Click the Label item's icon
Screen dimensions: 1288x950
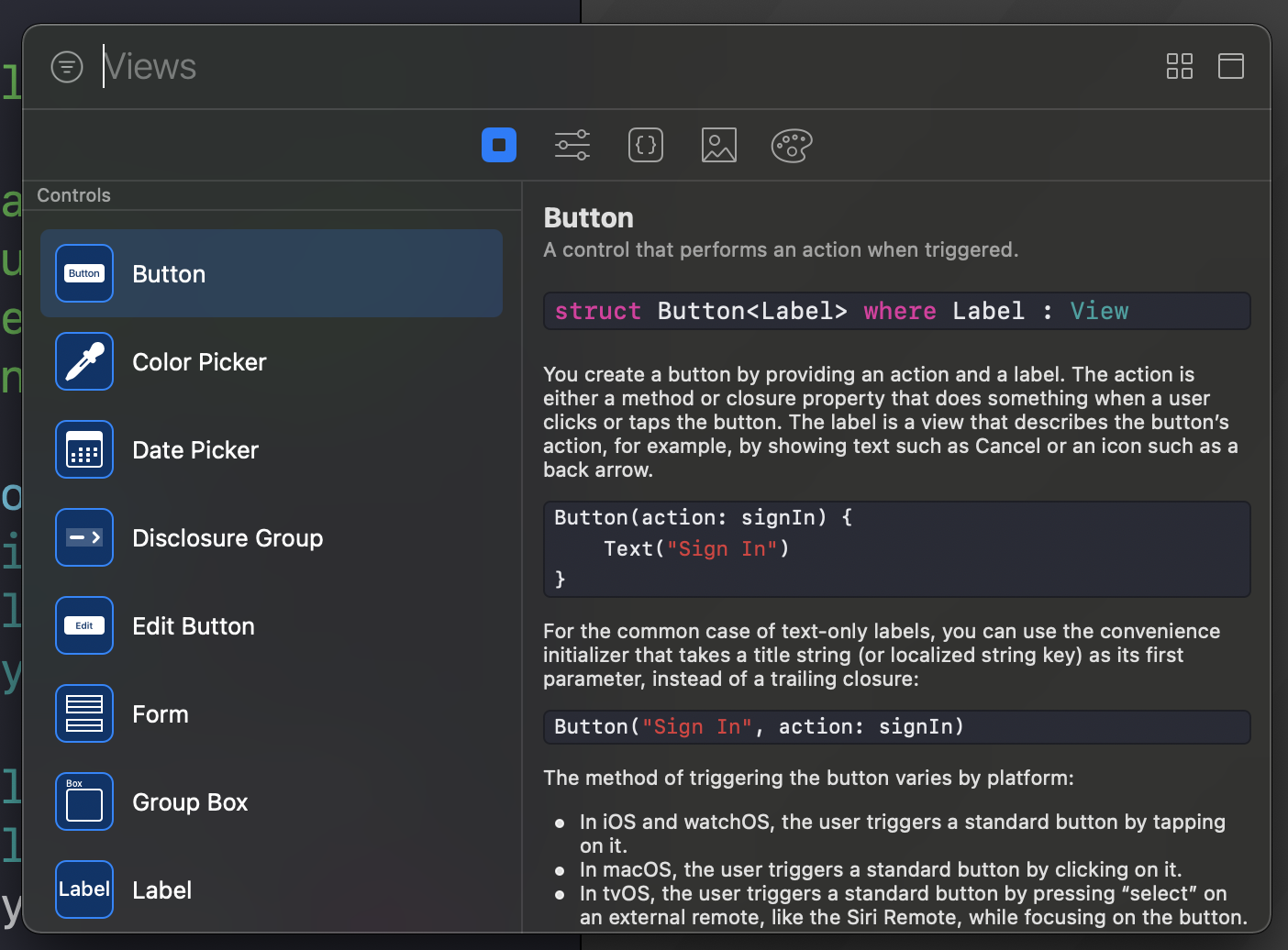(x=84, y=889)
